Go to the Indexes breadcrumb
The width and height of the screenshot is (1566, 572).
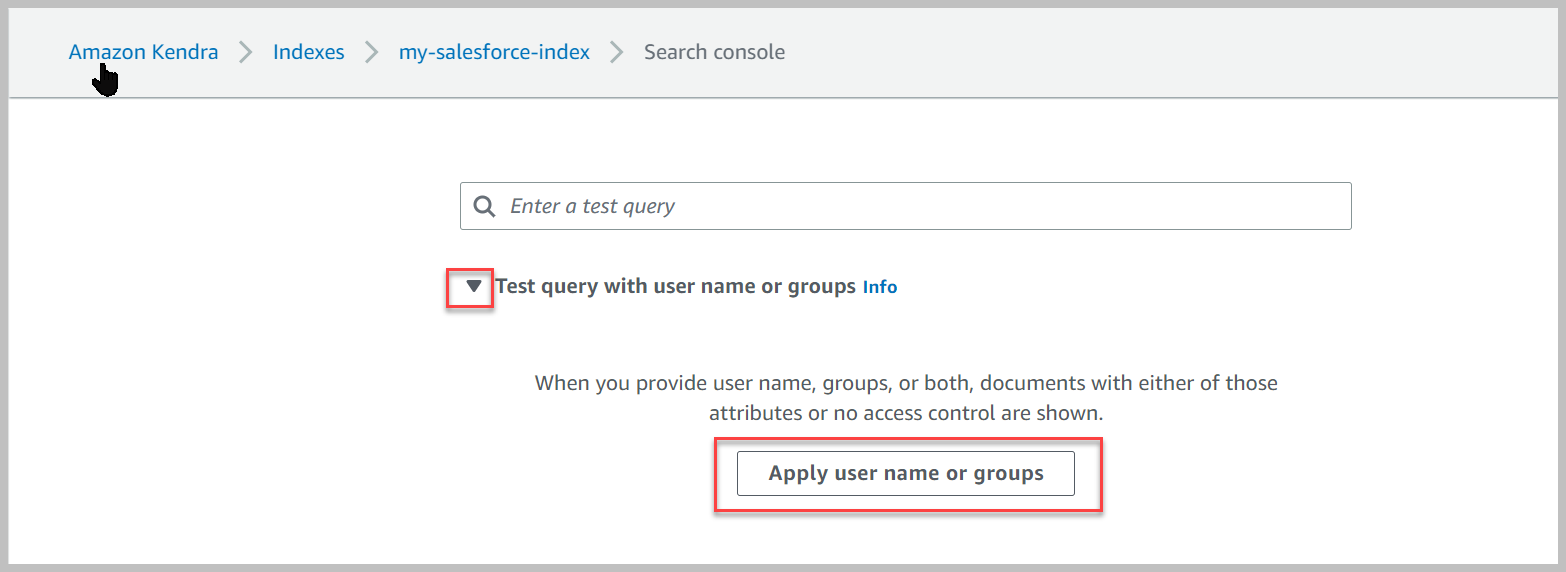(x=308, y=52)
